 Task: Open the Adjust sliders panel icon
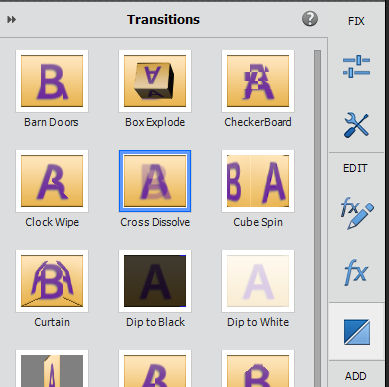point(356,66)
